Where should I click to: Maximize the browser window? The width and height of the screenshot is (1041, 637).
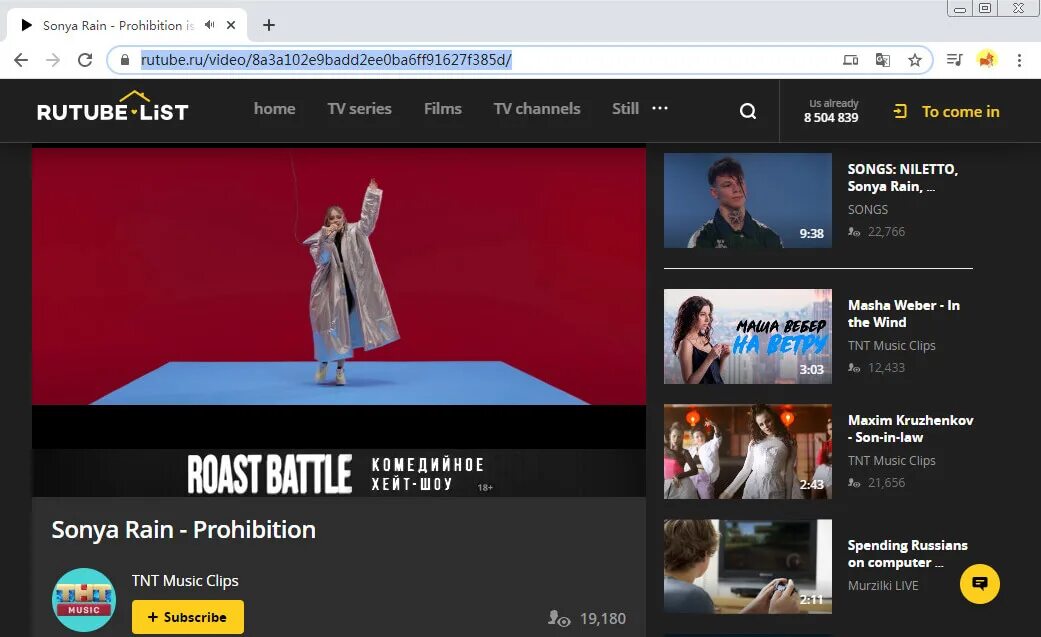985,8
